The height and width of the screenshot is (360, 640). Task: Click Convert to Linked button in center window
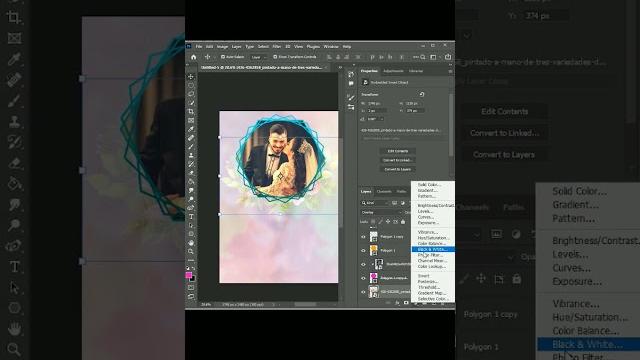[x=398, y=160]
